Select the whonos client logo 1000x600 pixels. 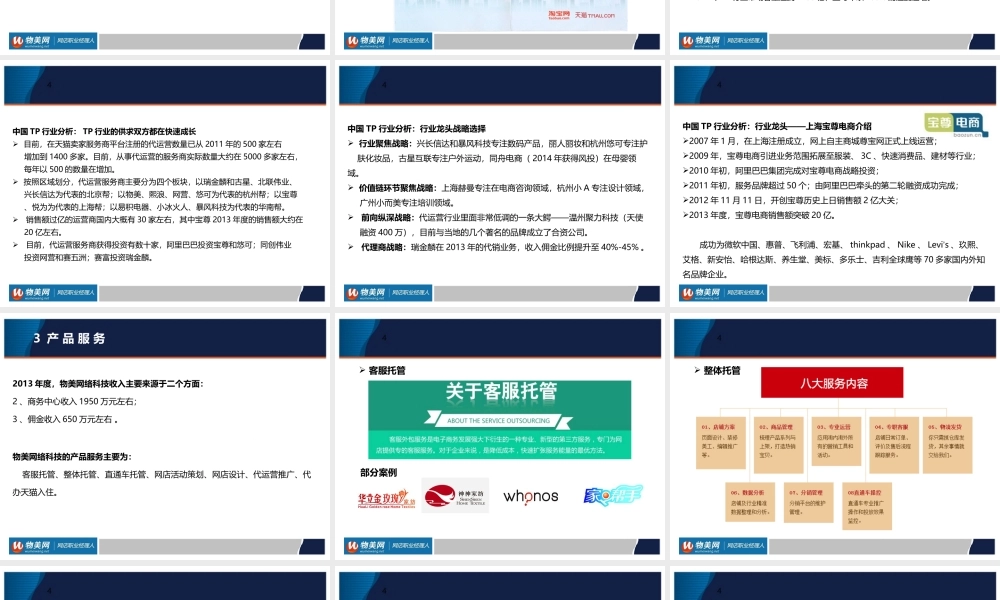point(531,497)
